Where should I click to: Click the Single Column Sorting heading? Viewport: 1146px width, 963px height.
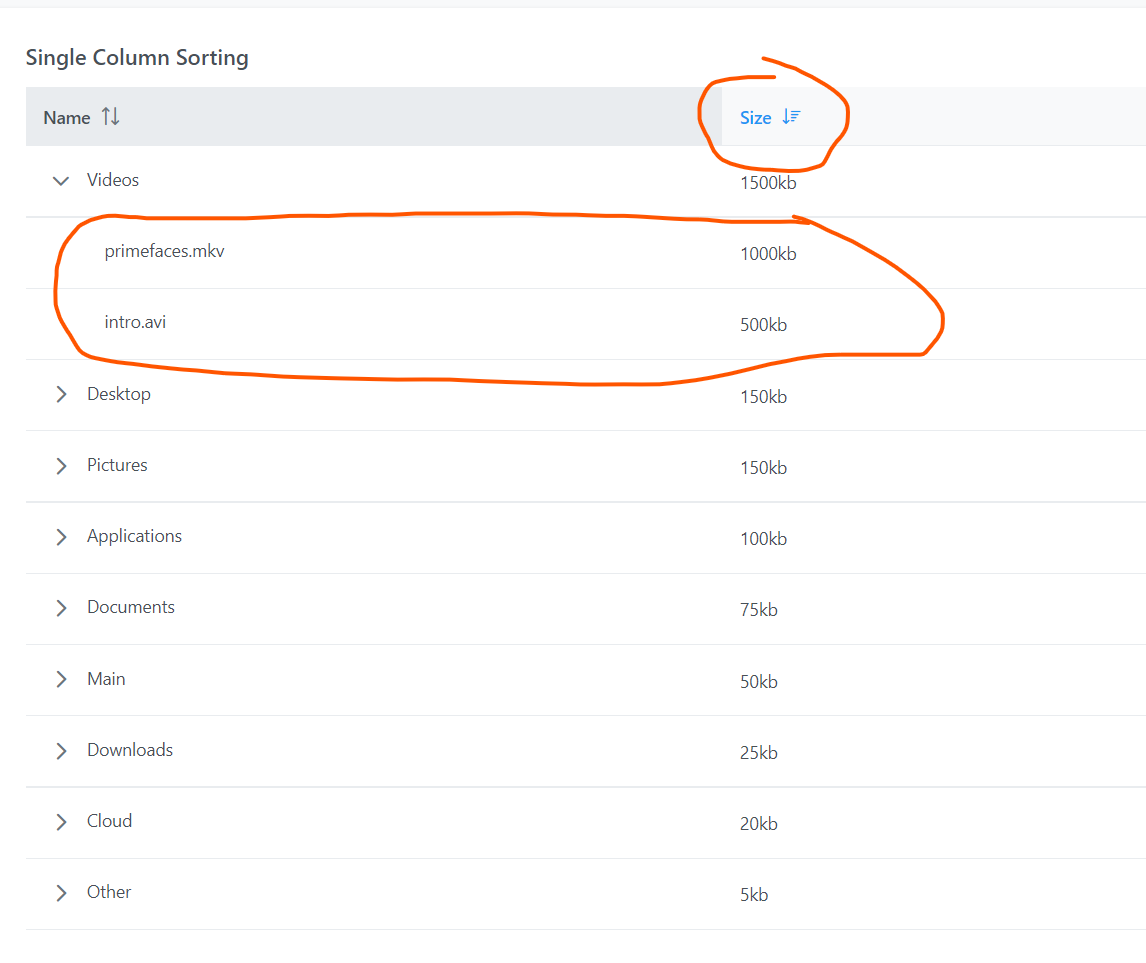137,58
